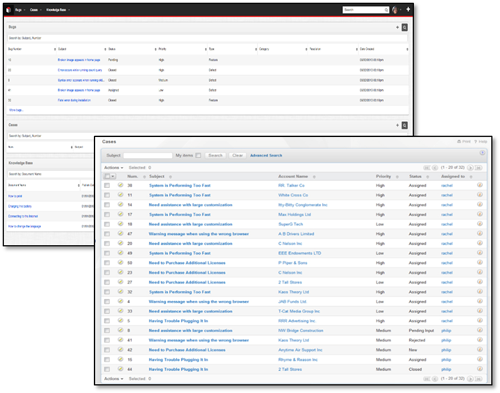Click the edit pencil icon for case 38
Image resolution: width=500 pixels, height=393 pixels.
click(x=120, y=185)
